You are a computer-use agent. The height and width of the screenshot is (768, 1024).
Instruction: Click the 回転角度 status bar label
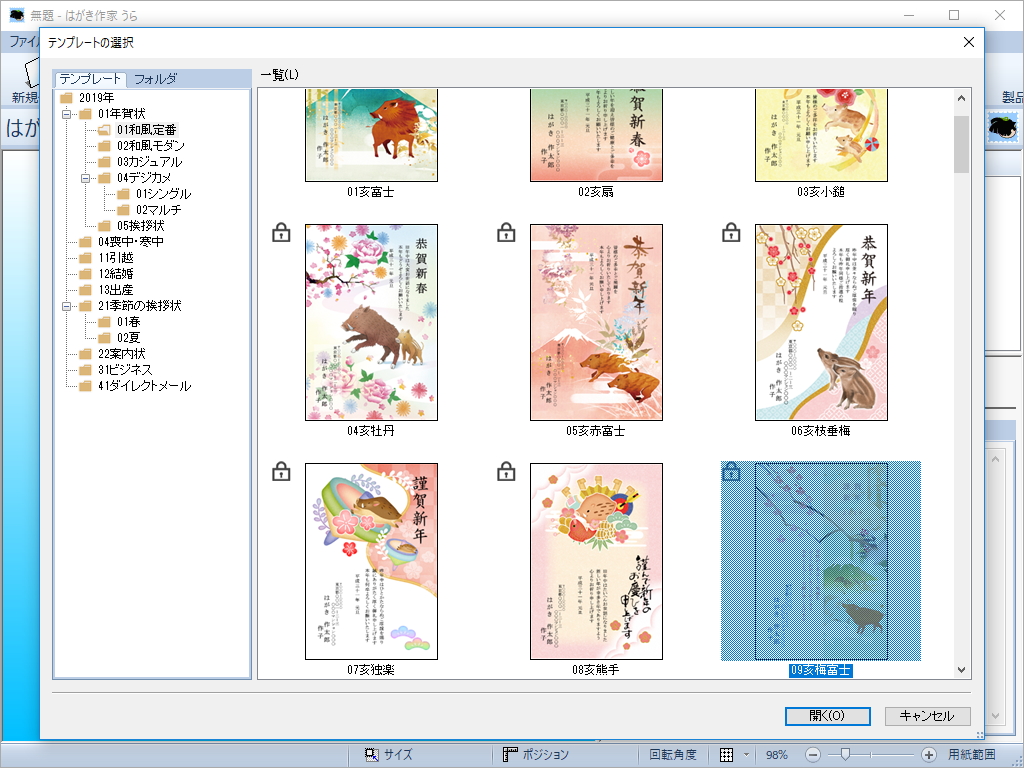coord(673,755)
